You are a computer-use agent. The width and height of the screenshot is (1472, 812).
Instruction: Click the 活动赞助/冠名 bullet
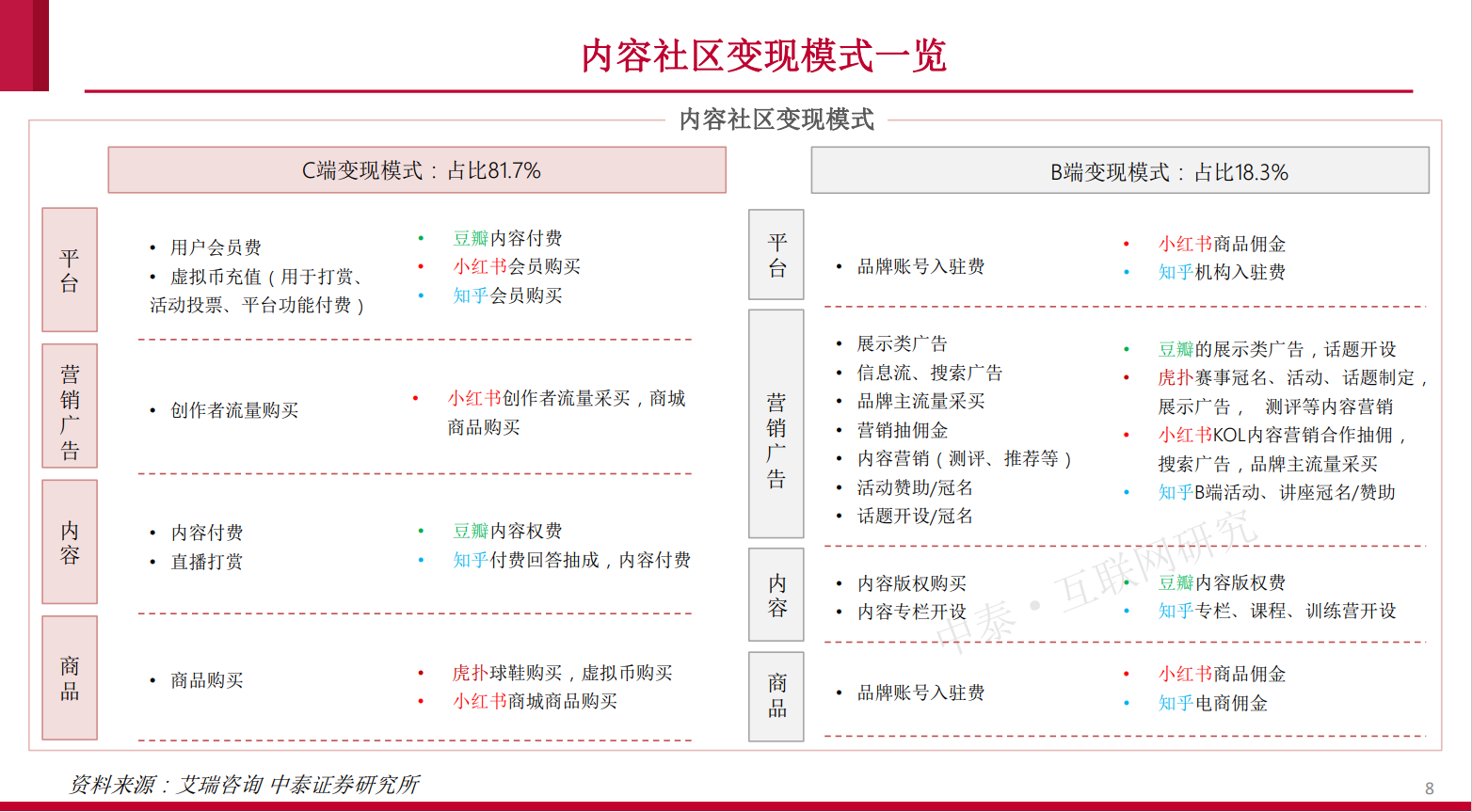915,487
